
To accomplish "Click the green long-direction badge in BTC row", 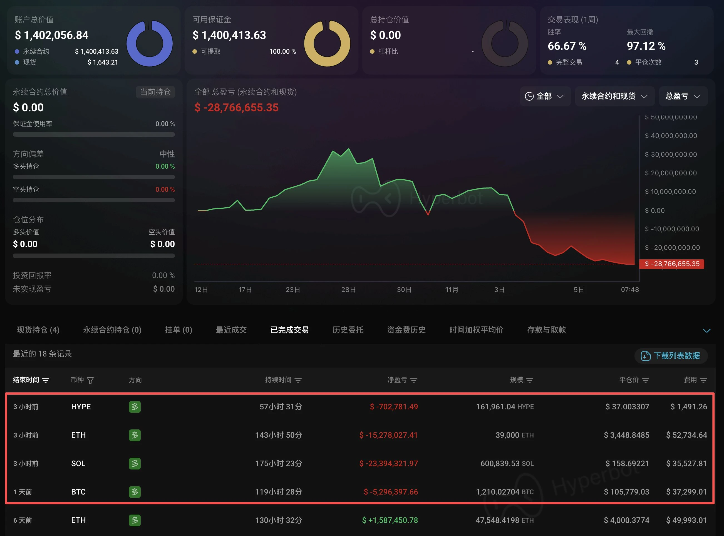I will click(x=135, y=492).
